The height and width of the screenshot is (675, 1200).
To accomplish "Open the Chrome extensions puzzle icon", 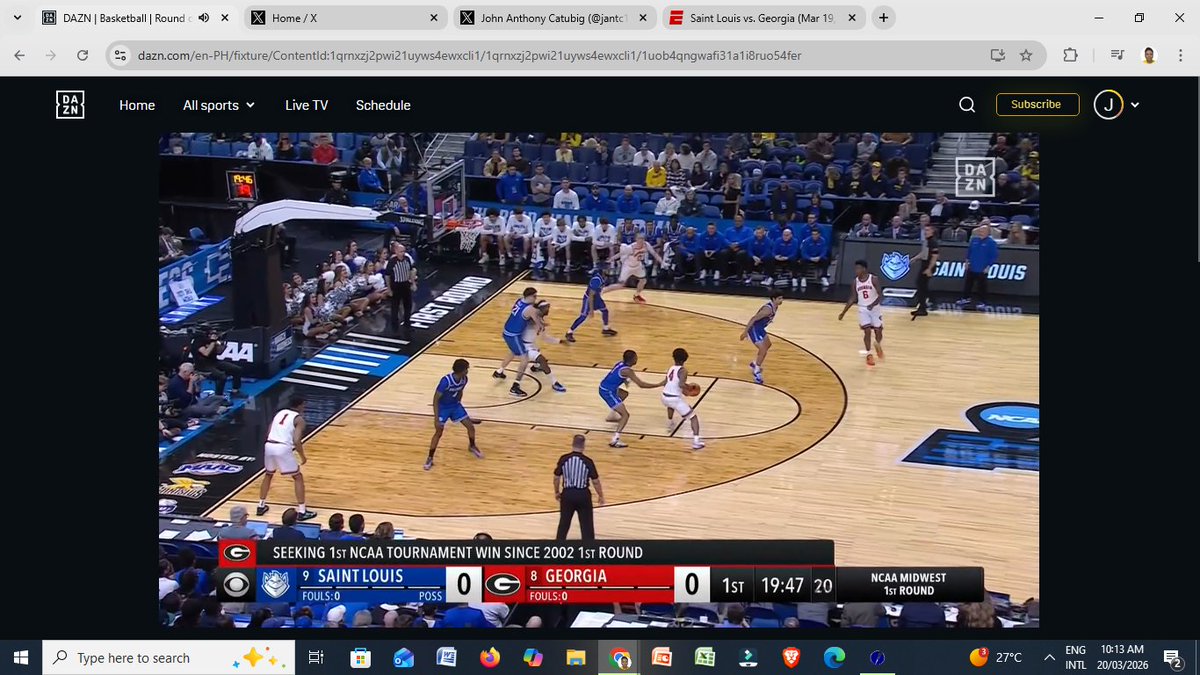I will coord(1070,56).
